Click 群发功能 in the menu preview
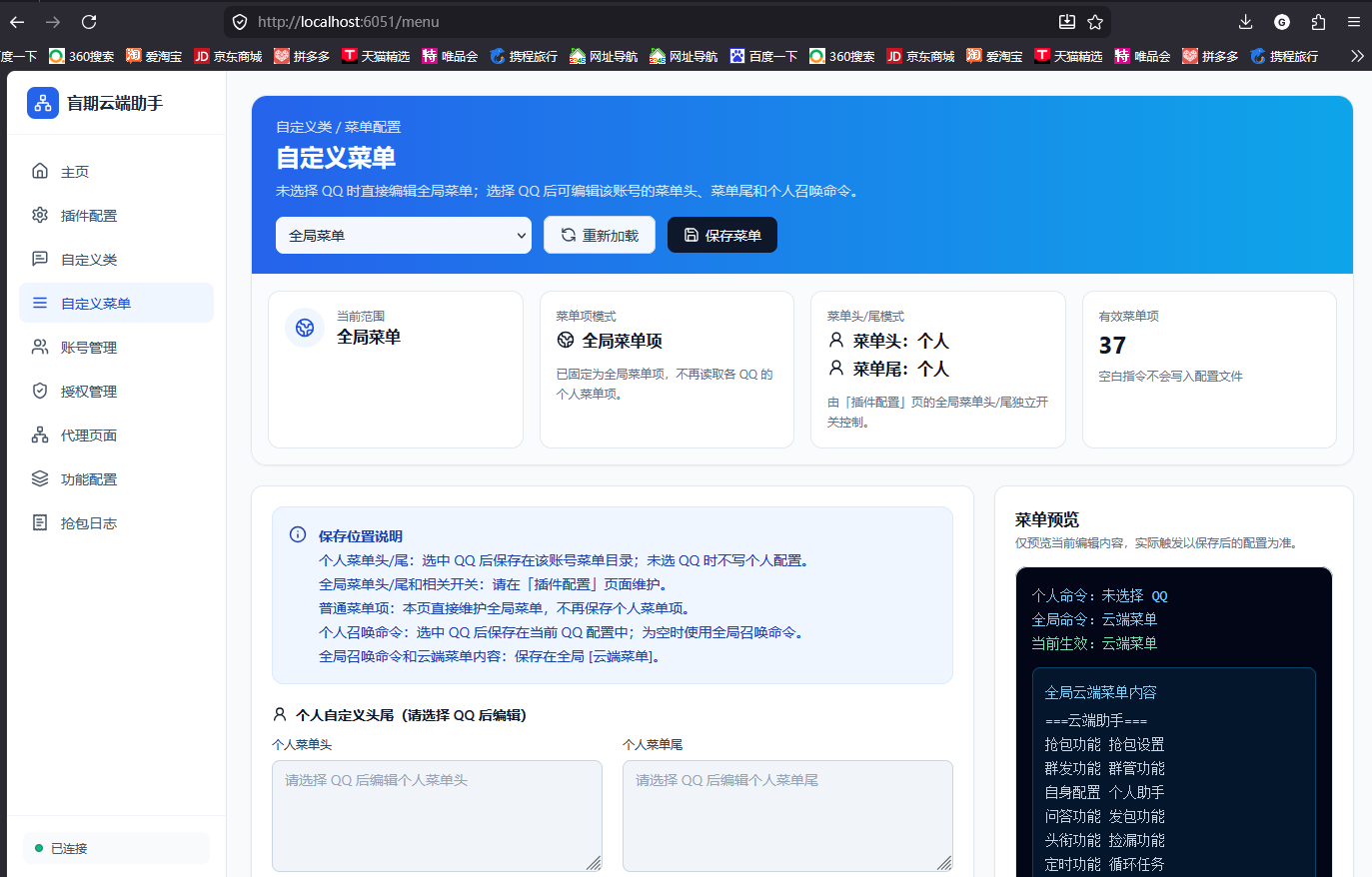Image resolution: width=1372 pixels, height=877 pixels. click(1072, 768)
